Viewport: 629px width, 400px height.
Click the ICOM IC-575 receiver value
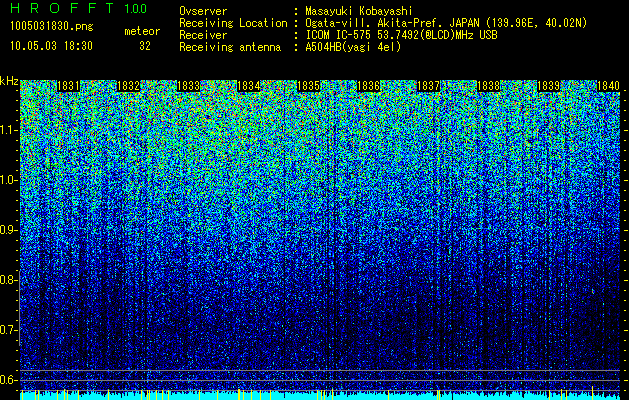[401, 35]
